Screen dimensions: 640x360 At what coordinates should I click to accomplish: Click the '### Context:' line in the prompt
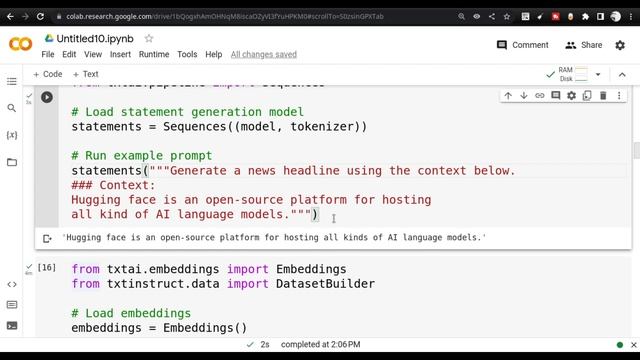click(113, 185)
